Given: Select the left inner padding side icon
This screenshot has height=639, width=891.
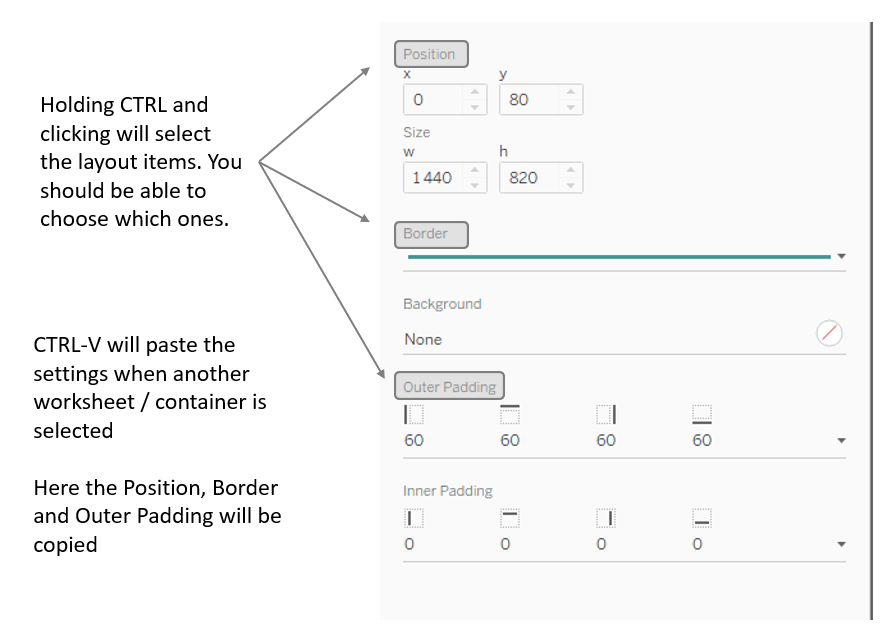Looking at the screenshot, I should (x=414, y=518).
